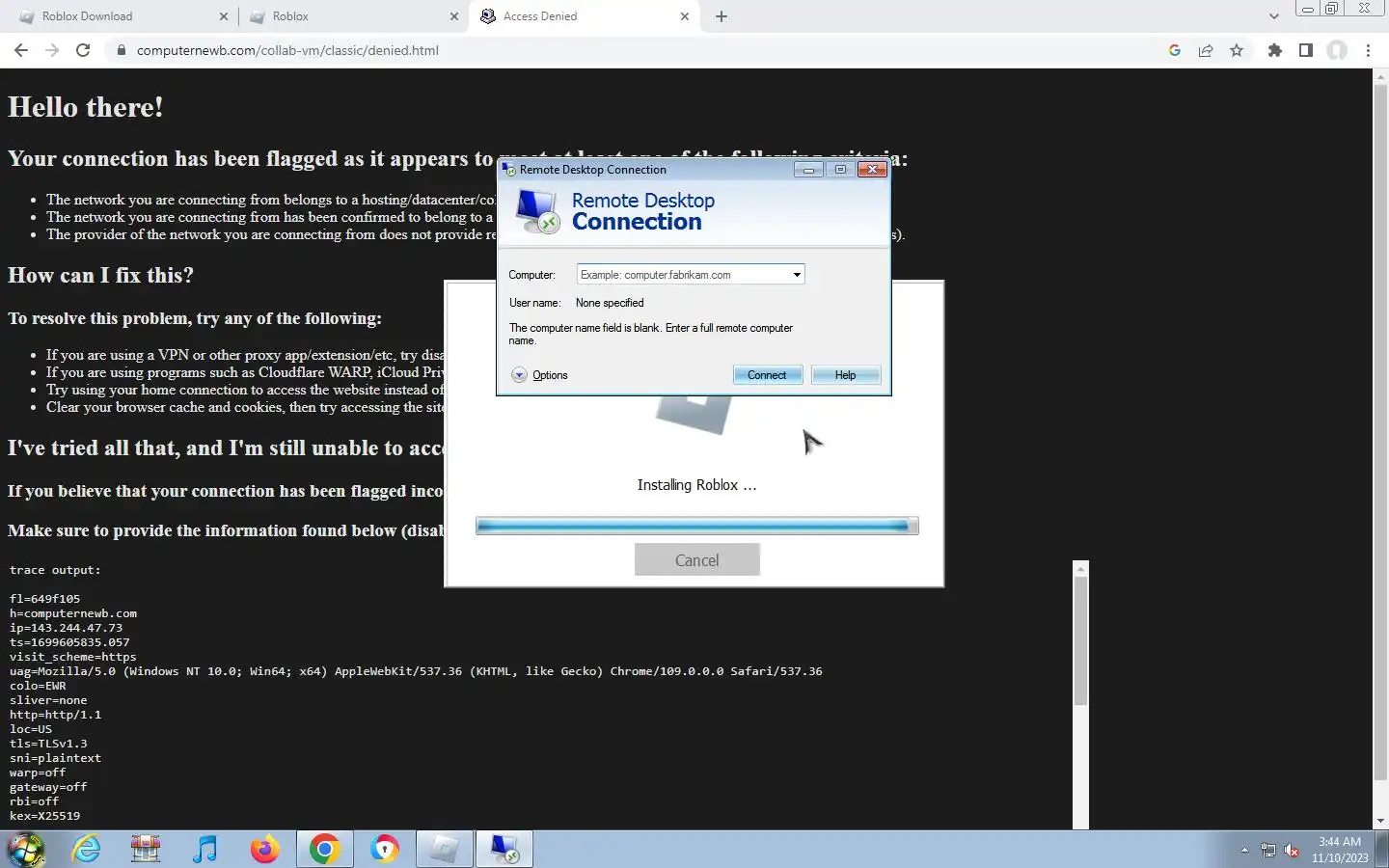
Task: Click 'None specified' user name text
Action: [x=610, y=303]
